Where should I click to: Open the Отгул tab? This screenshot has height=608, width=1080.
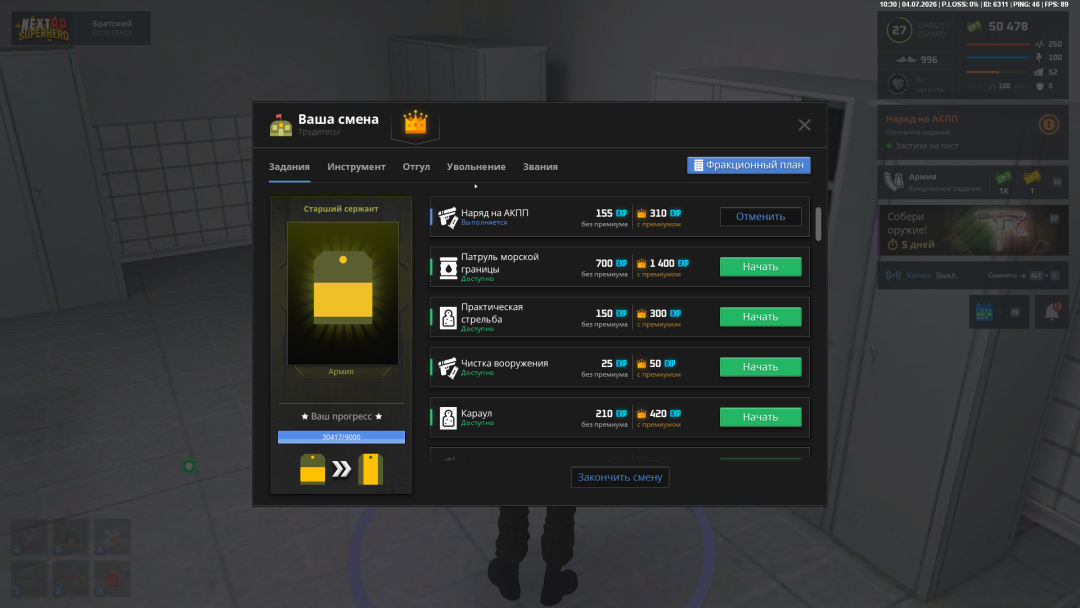pos(416,167)
